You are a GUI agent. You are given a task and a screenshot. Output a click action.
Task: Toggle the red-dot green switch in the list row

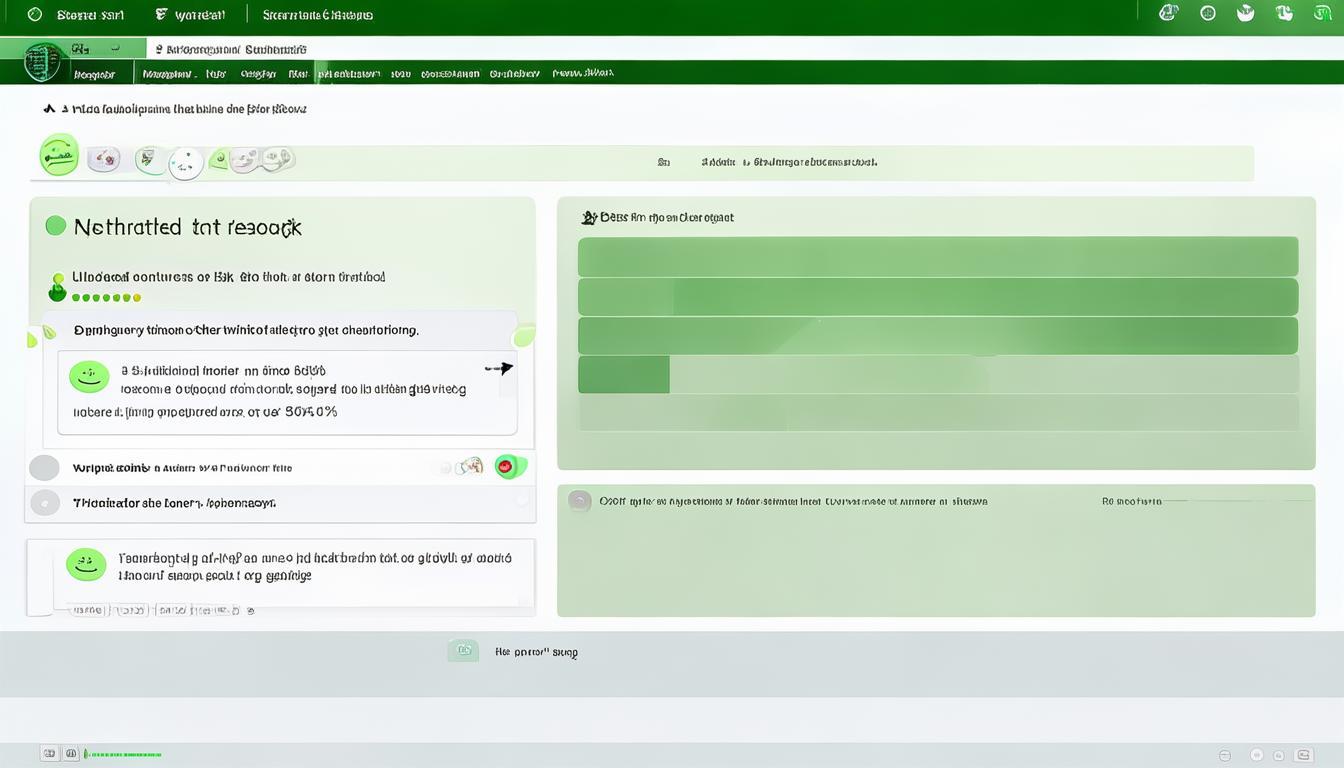click(x=510, y=466)
